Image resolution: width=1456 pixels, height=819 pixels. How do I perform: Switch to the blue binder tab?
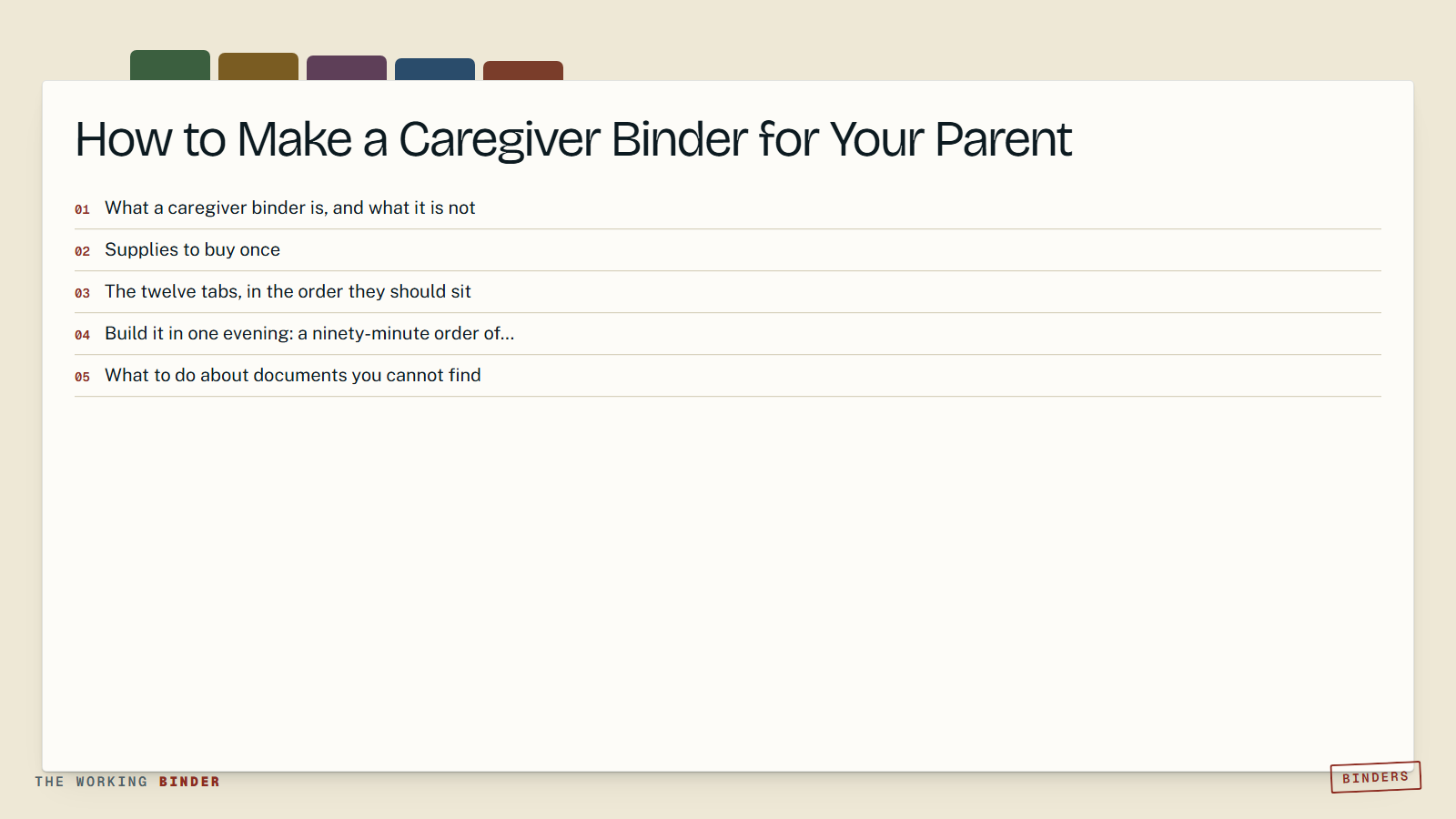(x=435, y=69)
